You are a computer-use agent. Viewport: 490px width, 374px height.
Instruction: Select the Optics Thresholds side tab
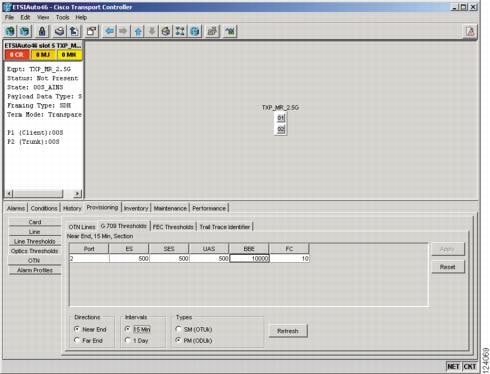(35, 251)
